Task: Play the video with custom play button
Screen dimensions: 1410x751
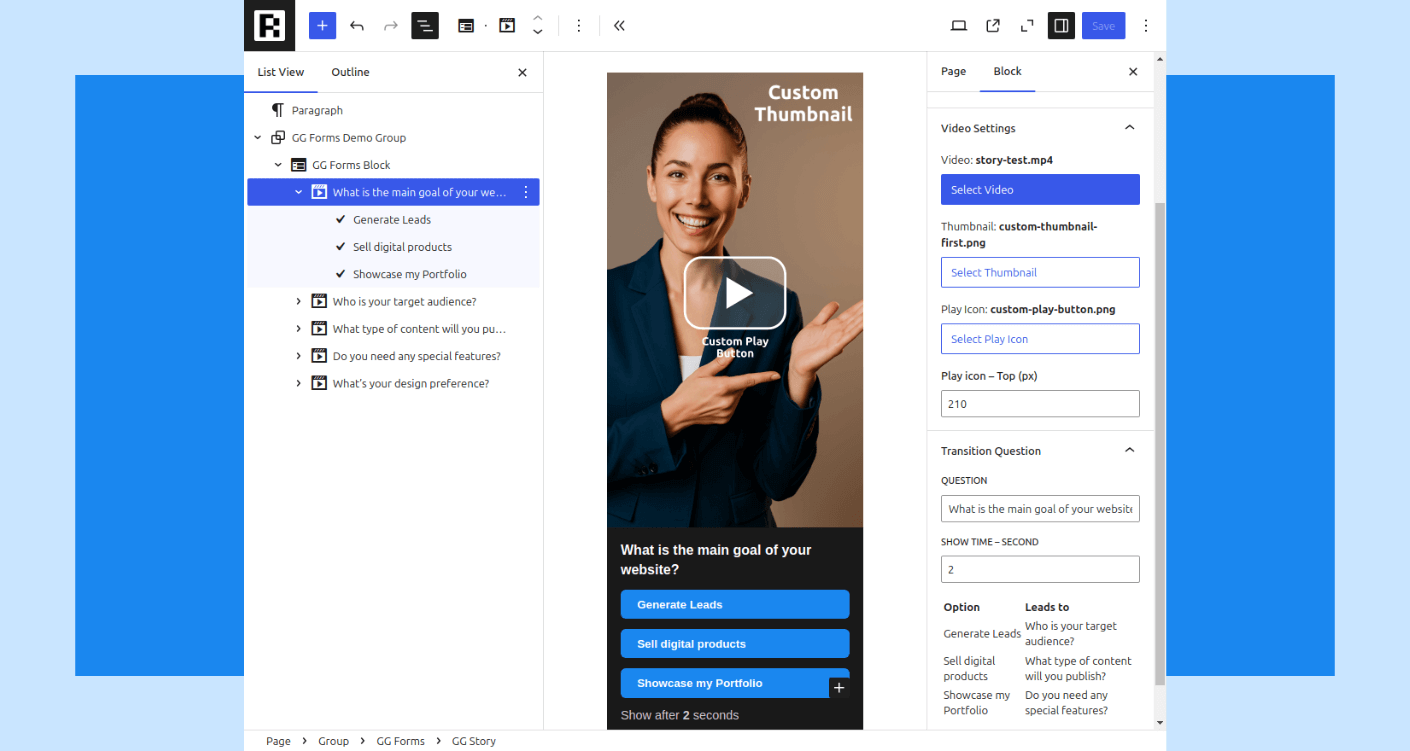Action: 735,293
